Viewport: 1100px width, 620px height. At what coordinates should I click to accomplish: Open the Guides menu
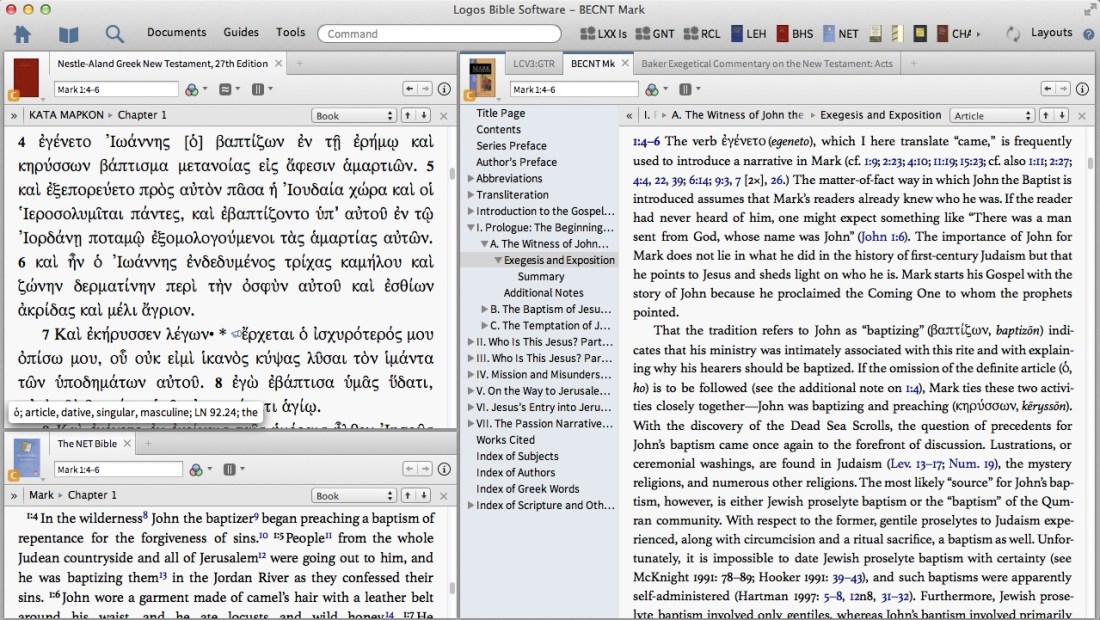[240, 33]
